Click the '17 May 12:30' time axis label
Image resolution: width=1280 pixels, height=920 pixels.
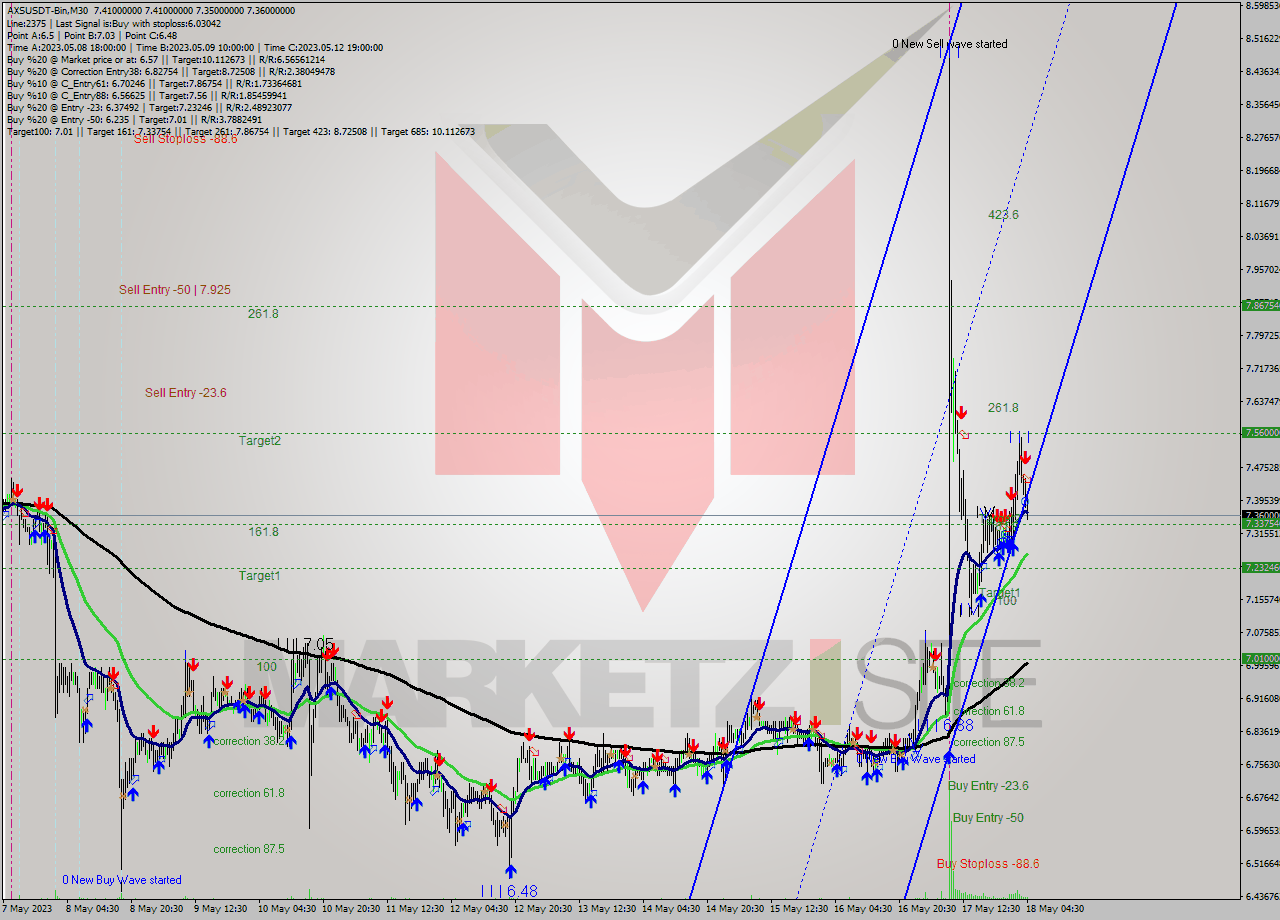pos(991,909)
